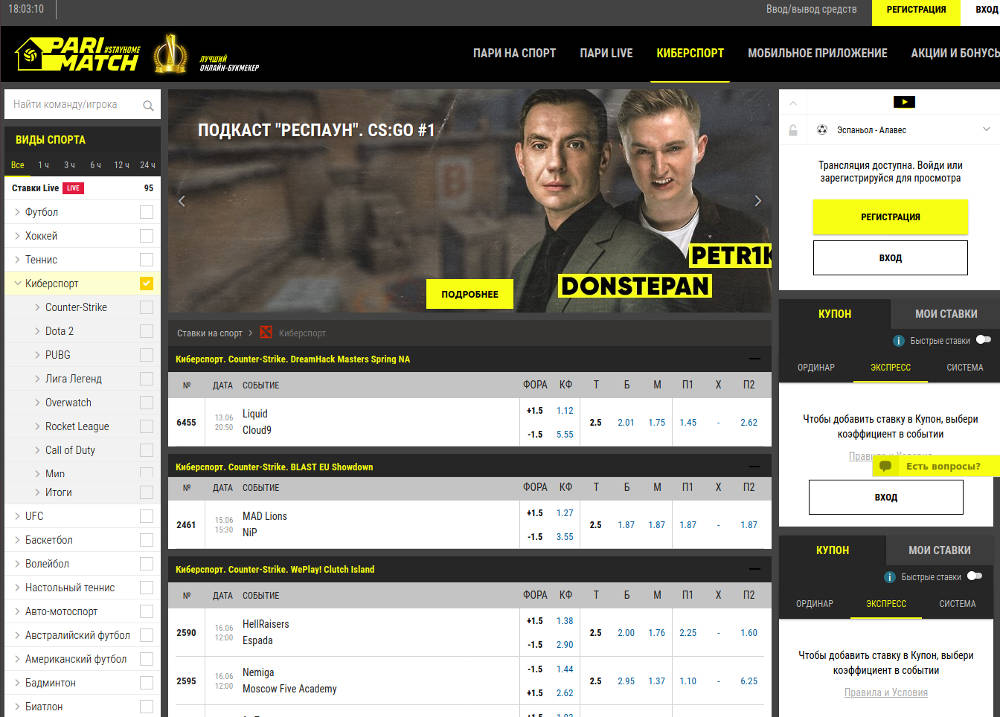Screen dimensions: 1000x717
Task: Select upper ОРДИНАР tab
Action: tap(816, 367)
